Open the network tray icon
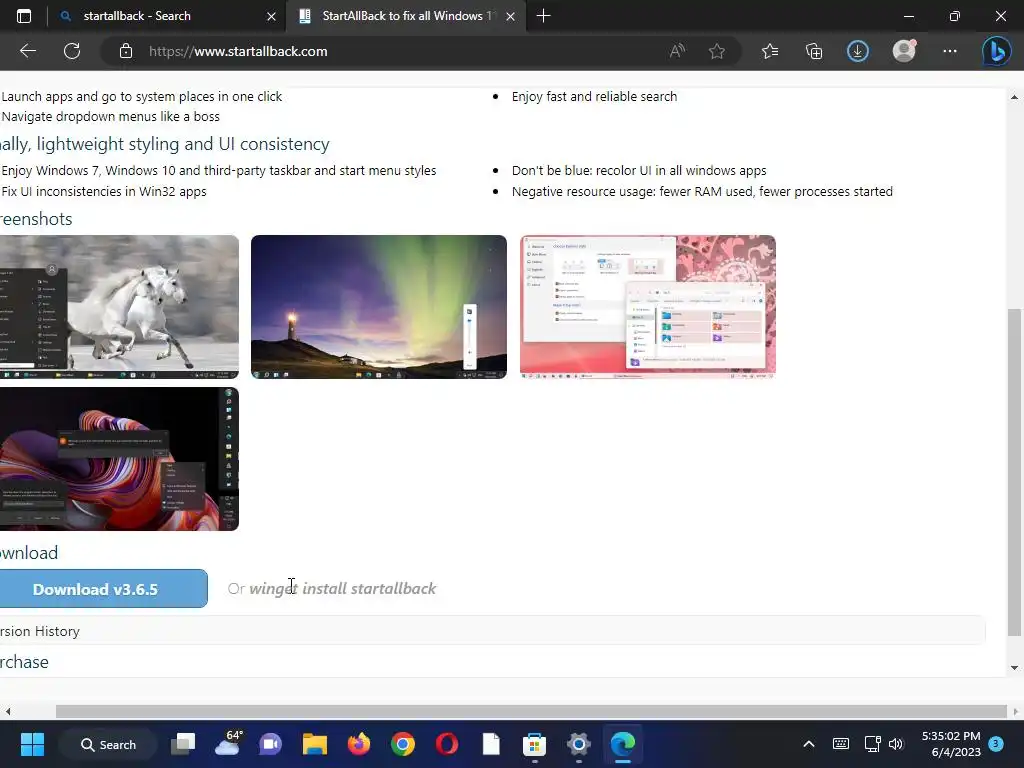Image resolution: width=1024 pixels, height=768 pixels. [872, 744]
